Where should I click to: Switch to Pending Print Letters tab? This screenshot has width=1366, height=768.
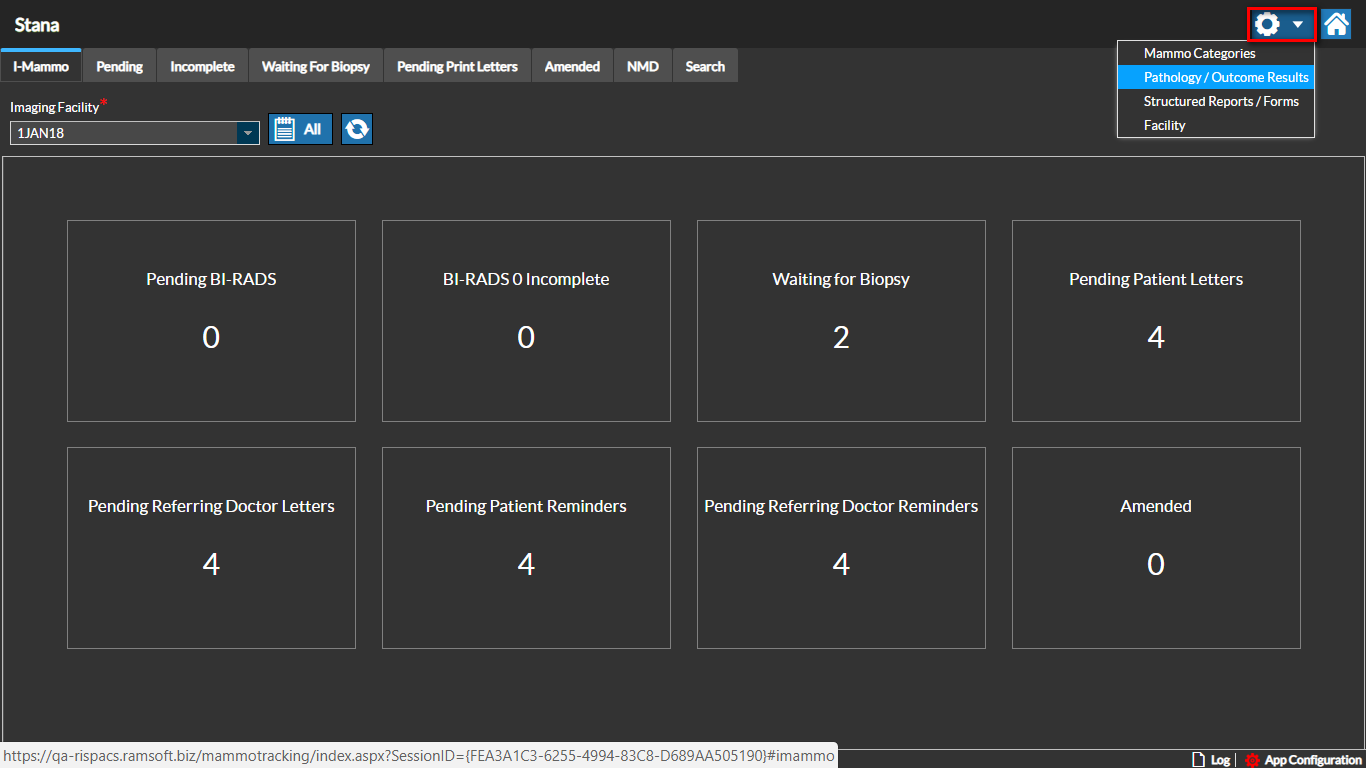pos(457,66)
